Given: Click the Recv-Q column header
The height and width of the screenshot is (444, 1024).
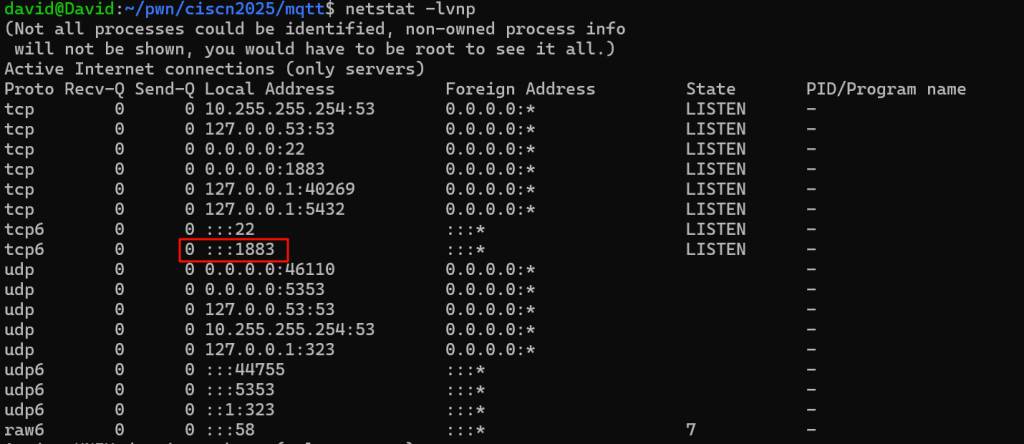Looking at the screenshot, I should coord(94,89).
